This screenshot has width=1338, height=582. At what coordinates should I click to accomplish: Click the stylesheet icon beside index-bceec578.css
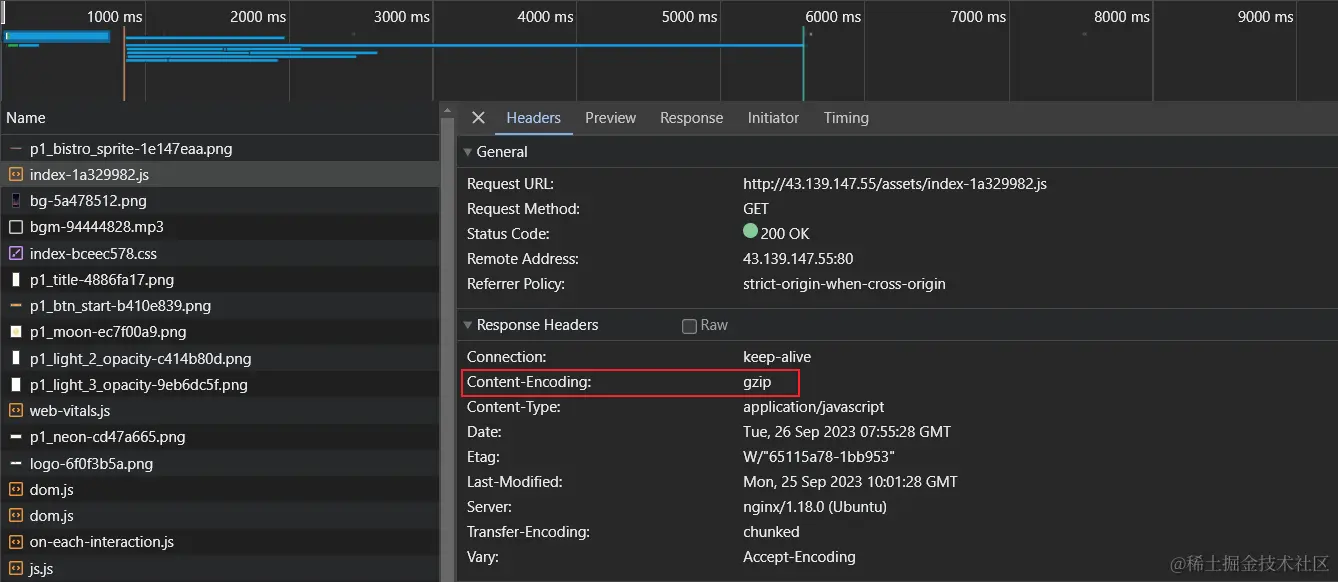(x=15, y=254)
